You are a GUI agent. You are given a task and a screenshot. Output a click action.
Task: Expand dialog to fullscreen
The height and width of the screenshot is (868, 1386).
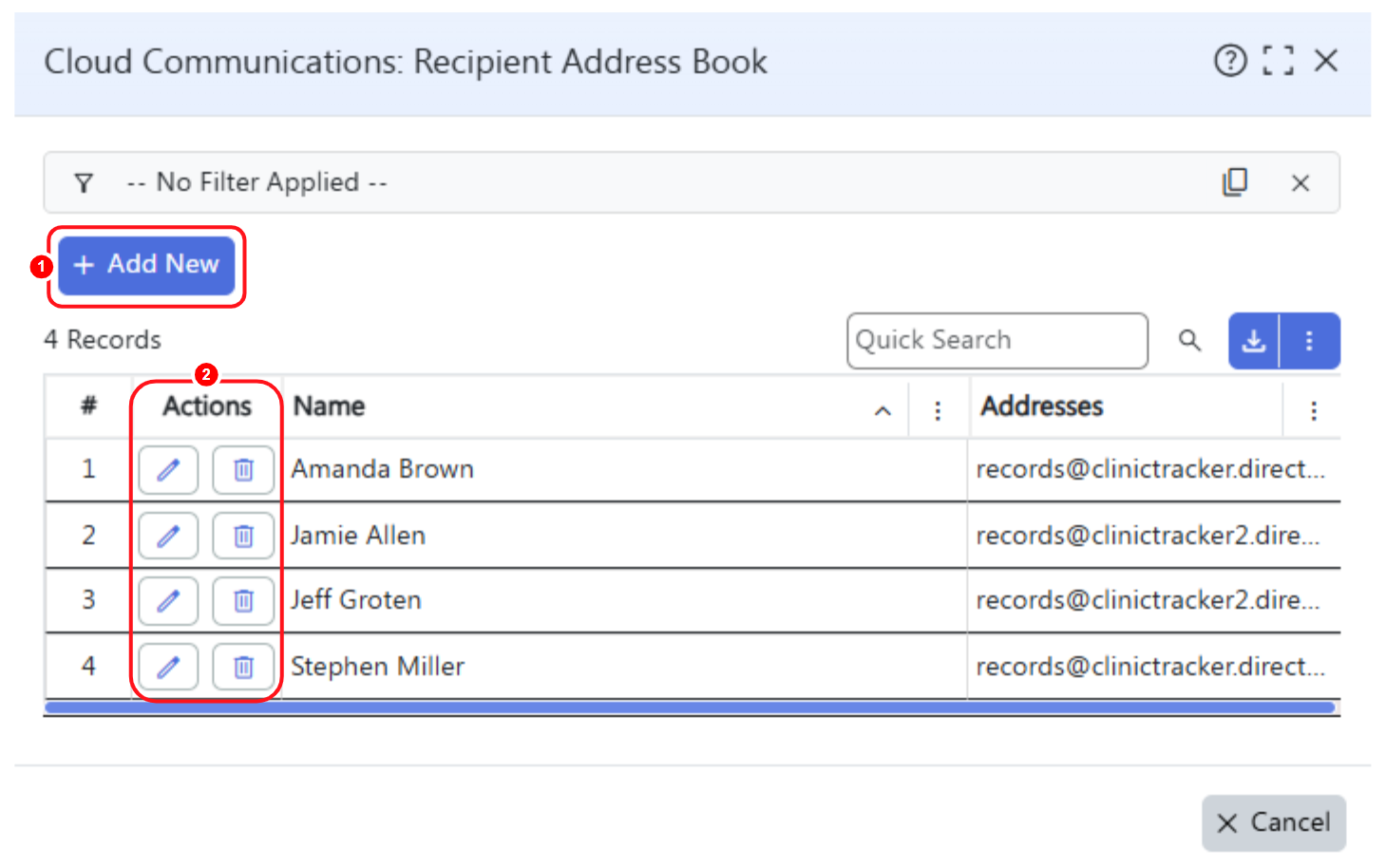(1278, 61)
